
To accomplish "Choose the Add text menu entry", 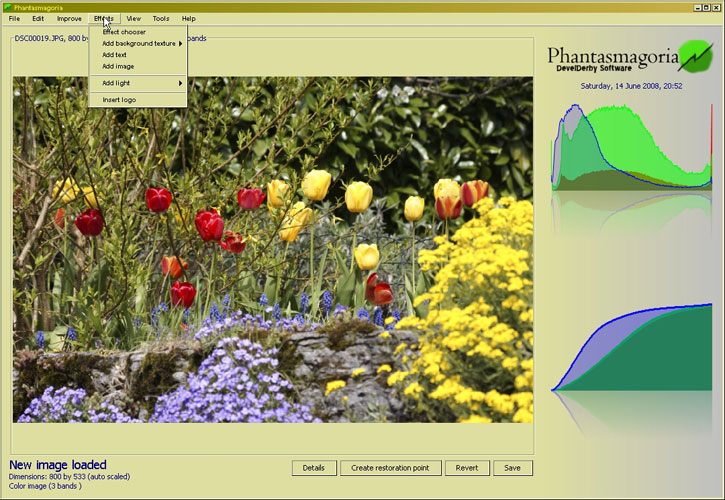I will (114, 55).
